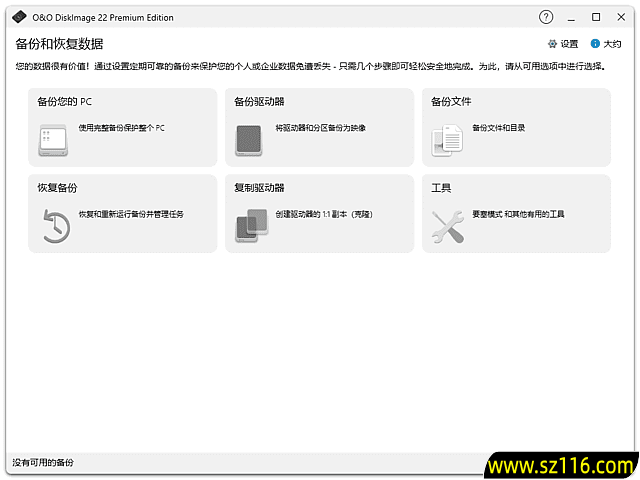Screen dimensions: 640x480
Task: Choose the 备份文件 tile heading
Action: 451,102
